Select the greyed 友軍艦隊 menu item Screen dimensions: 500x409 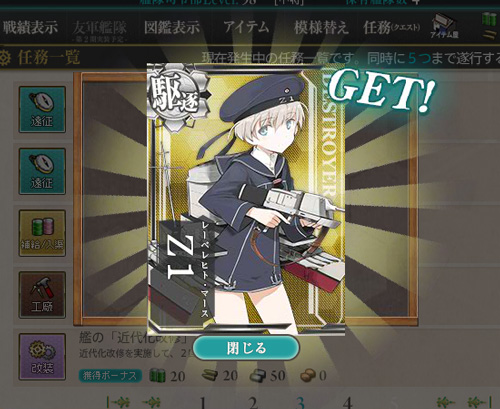[99, 31]
